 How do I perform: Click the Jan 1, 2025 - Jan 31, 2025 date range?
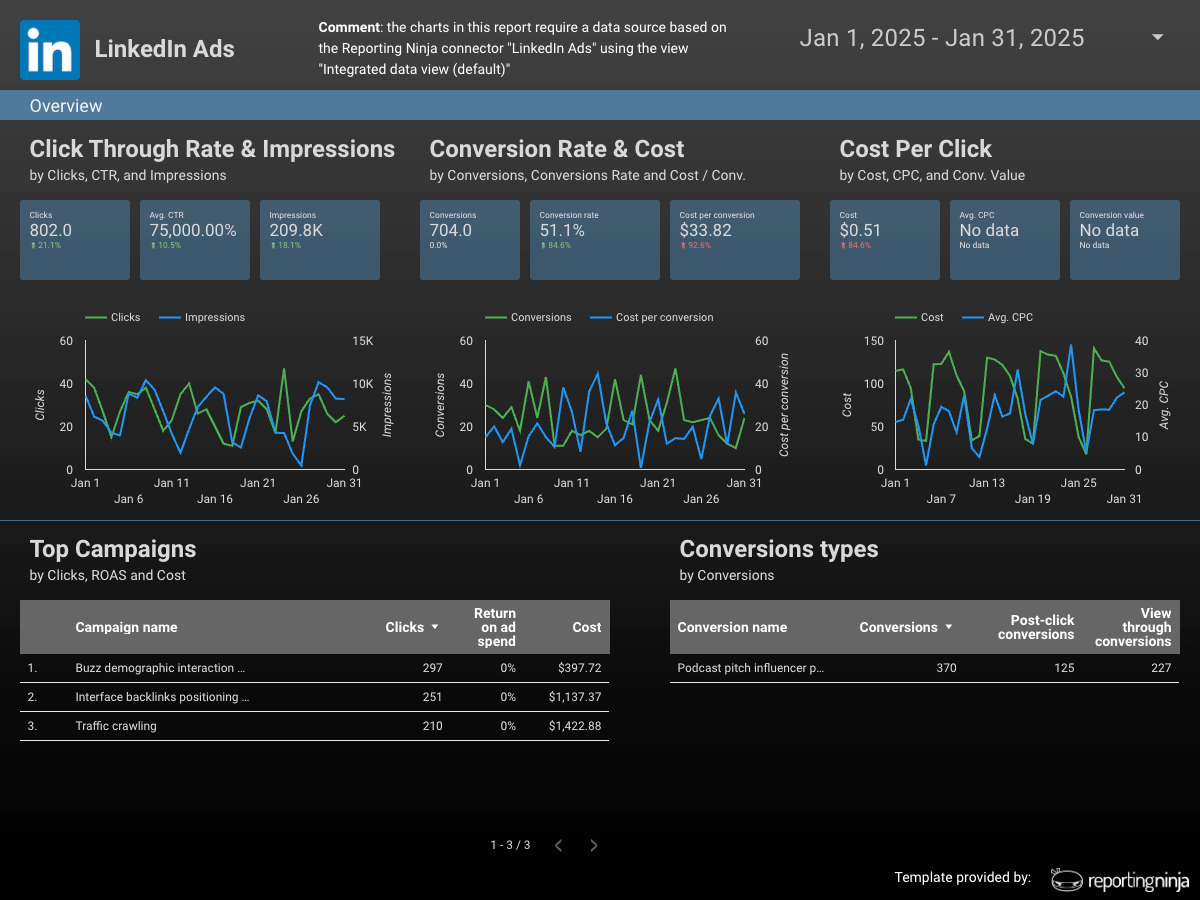[942, 38]
